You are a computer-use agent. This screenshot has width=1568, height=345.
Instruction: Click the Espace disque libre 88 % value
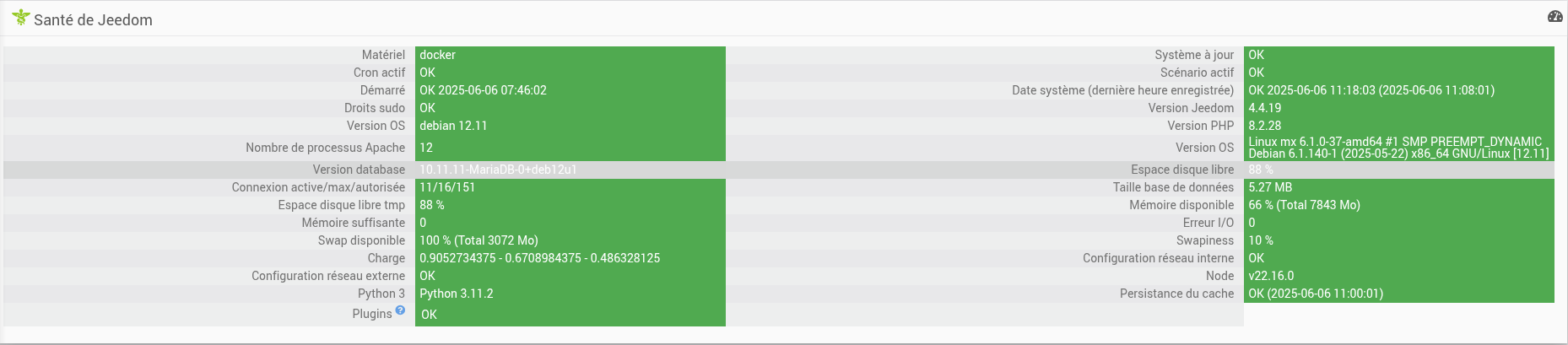tap(1399, 170)
